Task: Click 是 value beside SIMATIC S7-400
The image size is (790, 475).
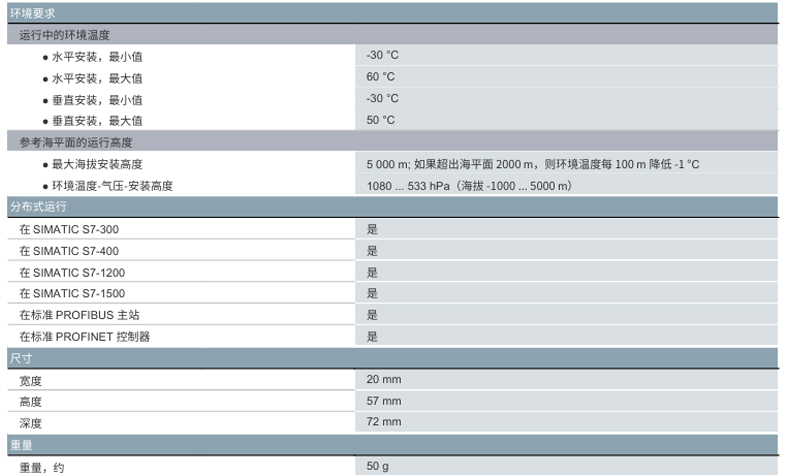Action: 372,251
